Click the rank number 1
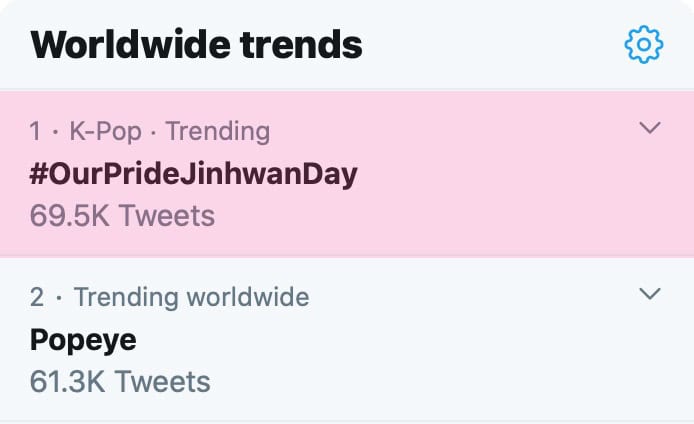 coord(35,131)
